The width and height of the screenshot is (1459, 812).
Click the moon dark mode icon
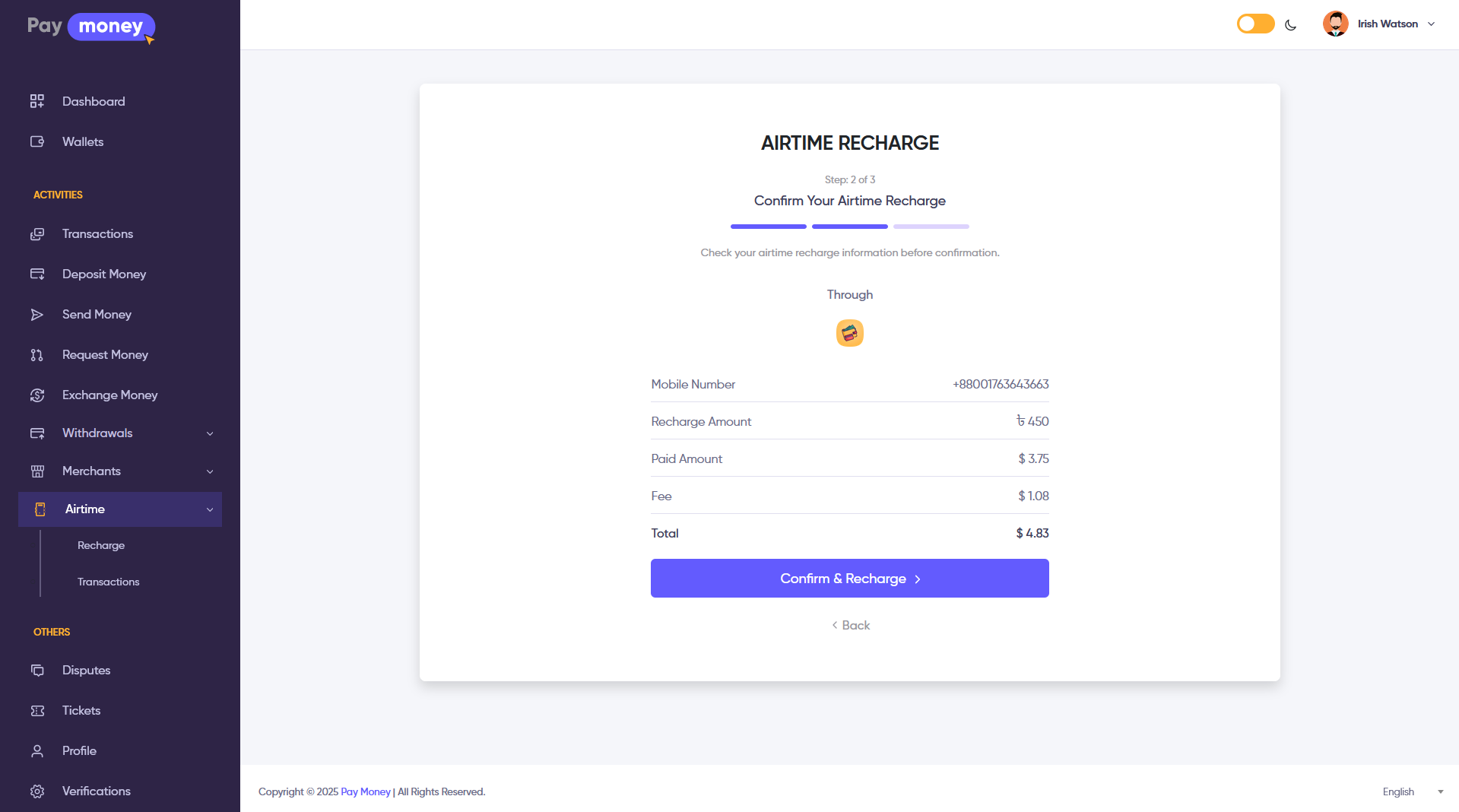pos(1290,25)
